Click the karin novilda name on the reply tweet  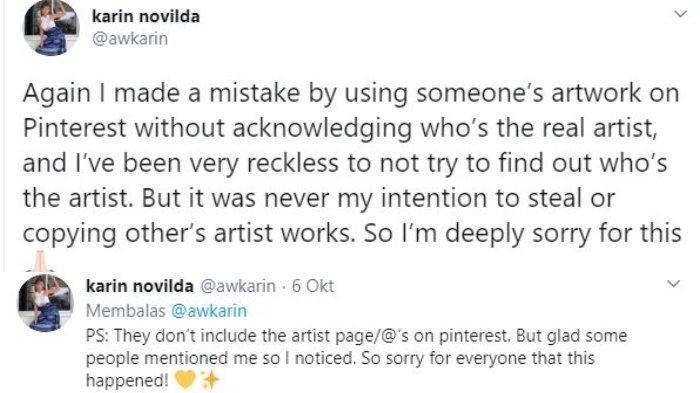coord(140,286)
